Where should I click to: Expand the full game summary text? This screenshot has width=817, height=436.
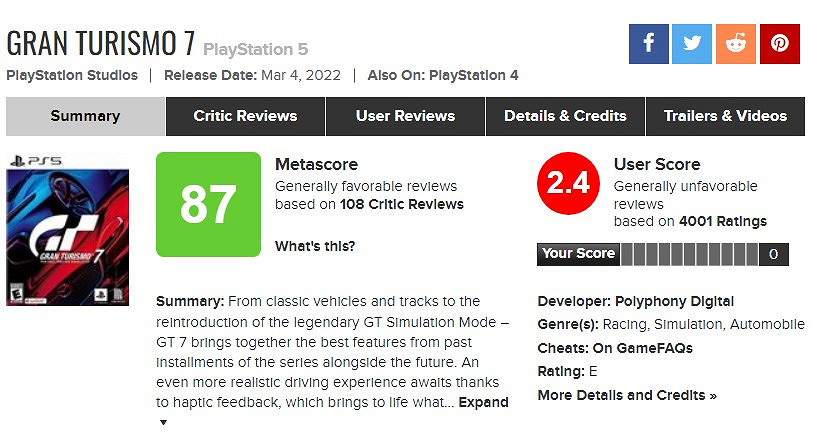click(x=484, y=402)
